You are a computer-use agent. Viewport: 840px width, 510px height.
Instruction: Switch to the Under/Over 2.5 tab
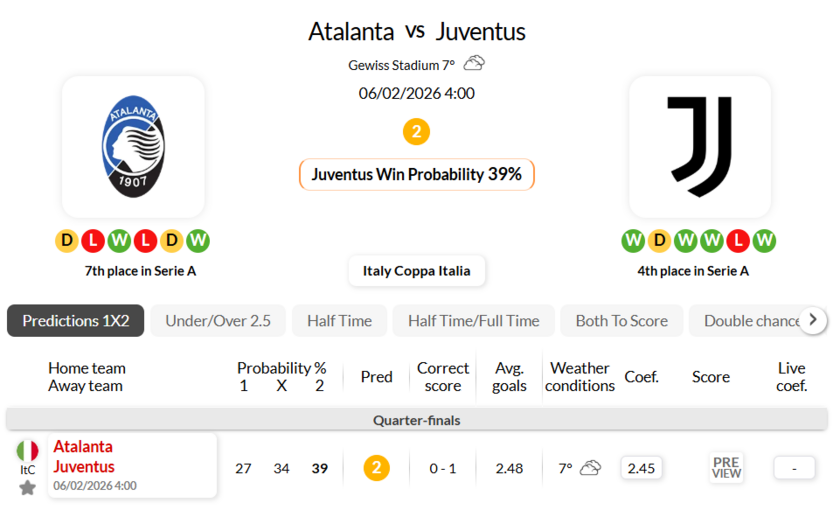coord(218,321)
